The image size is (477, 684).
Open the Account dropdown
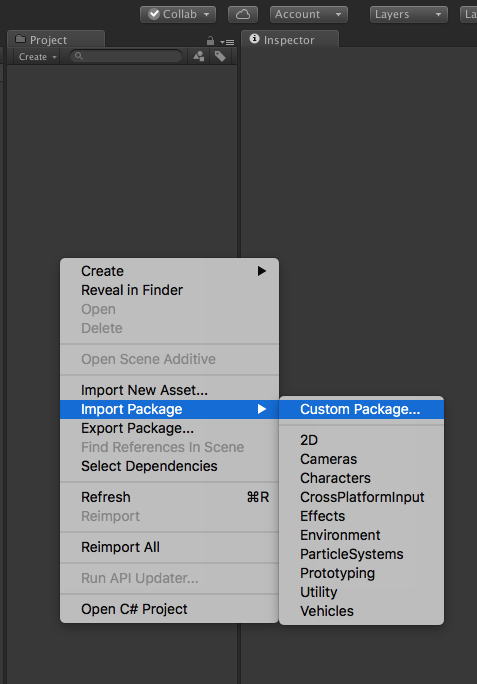point(309,14)
